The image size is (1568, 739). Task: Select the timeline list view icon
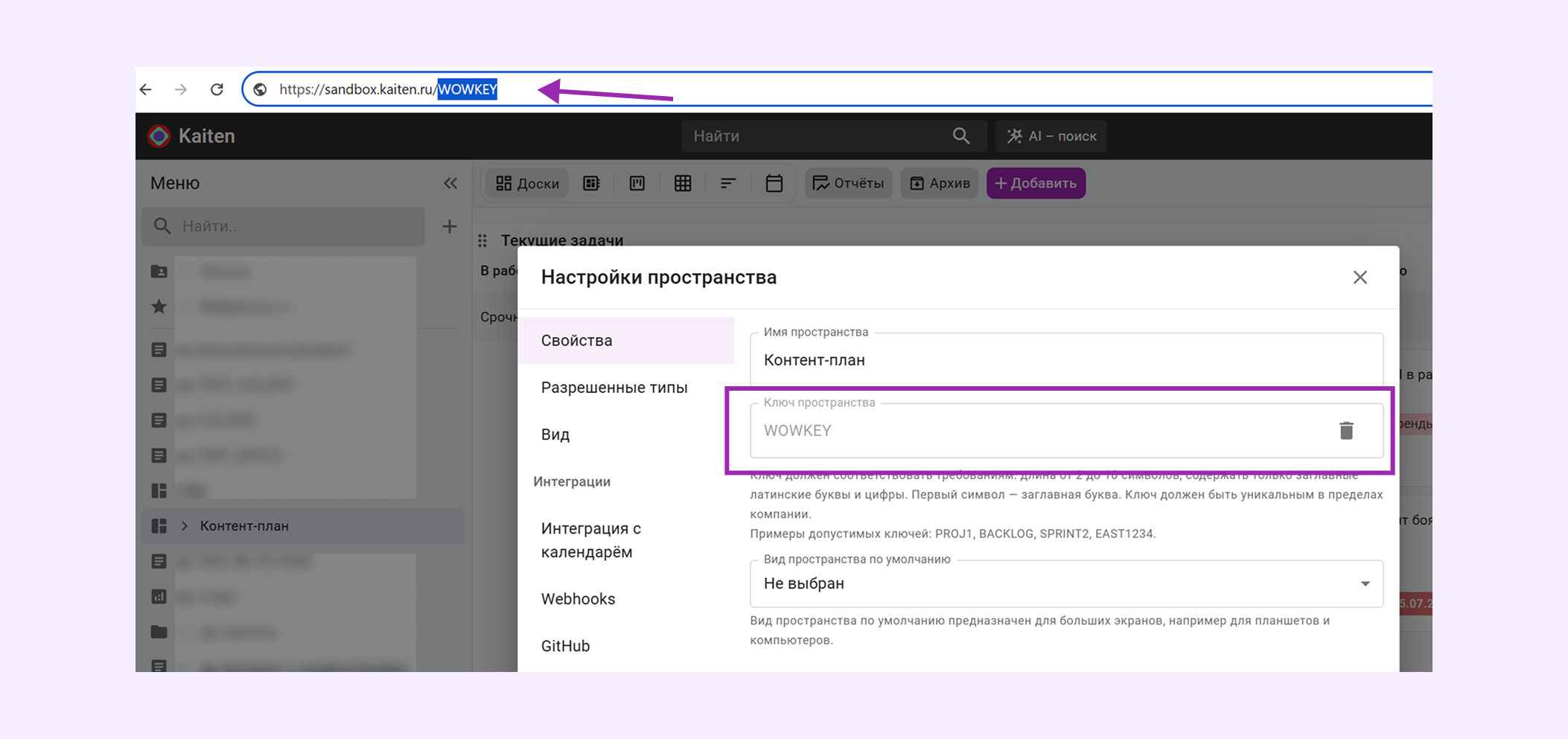point(727,183)
